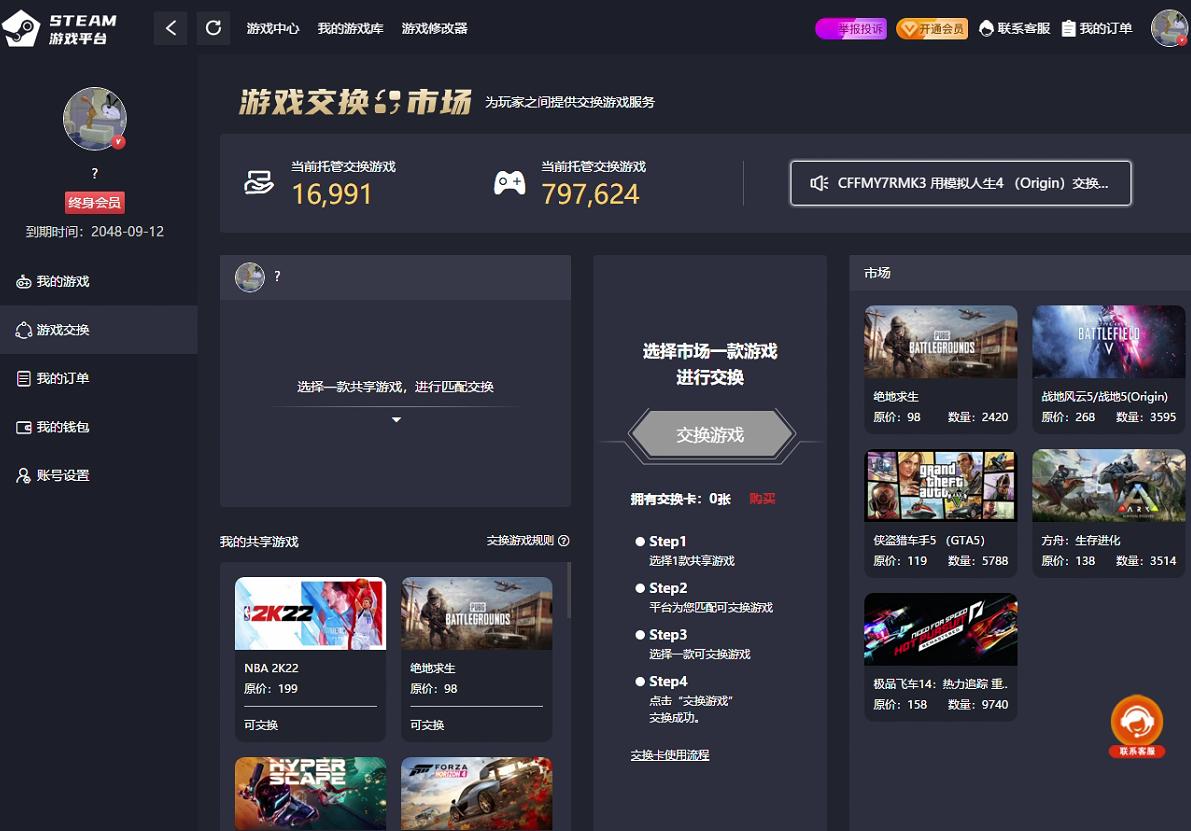Open 账号设置 in the sidebar

coord(99,476)
